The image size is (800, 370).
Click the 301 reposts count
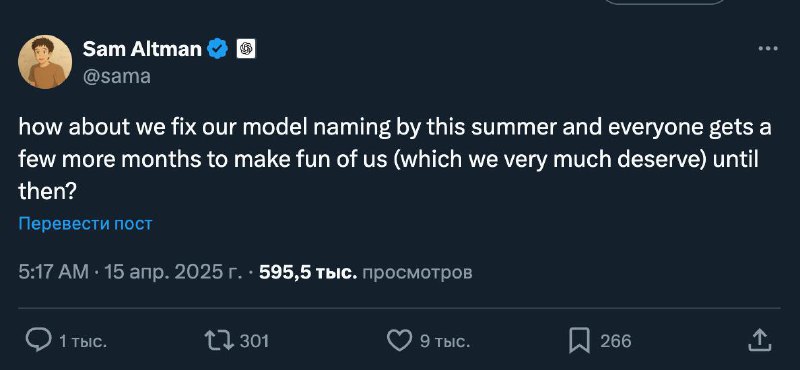pyautogui.click(x=254, y=341)
